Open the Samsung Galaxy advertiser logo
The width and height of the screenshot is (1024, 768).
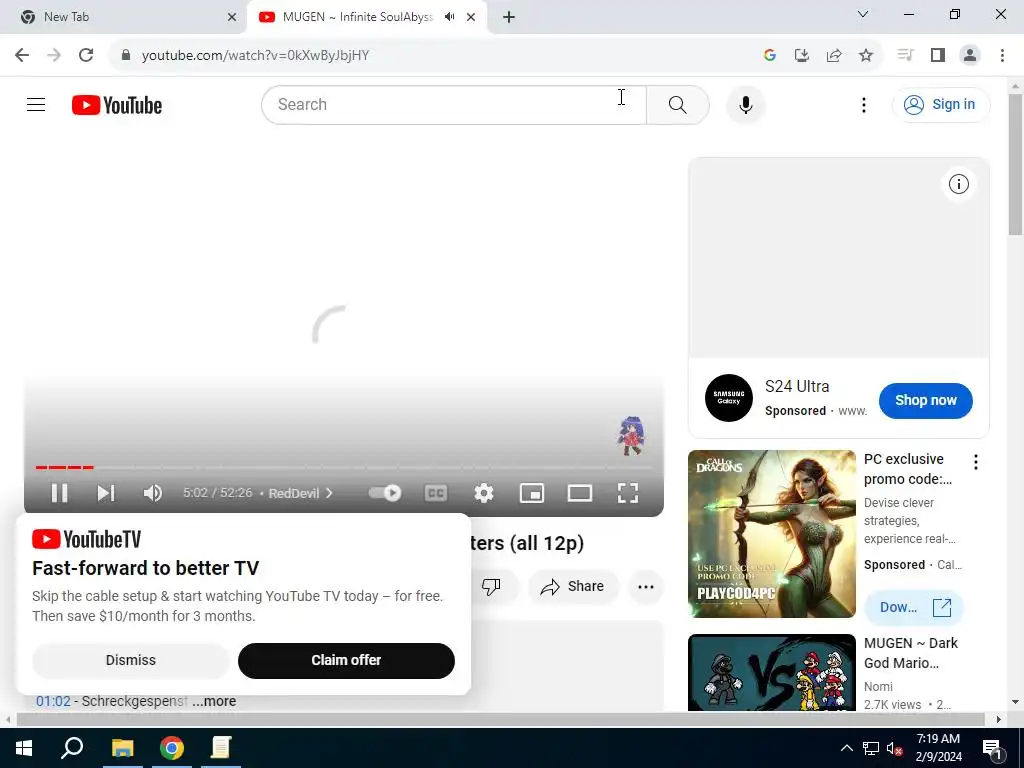point(729,398)
